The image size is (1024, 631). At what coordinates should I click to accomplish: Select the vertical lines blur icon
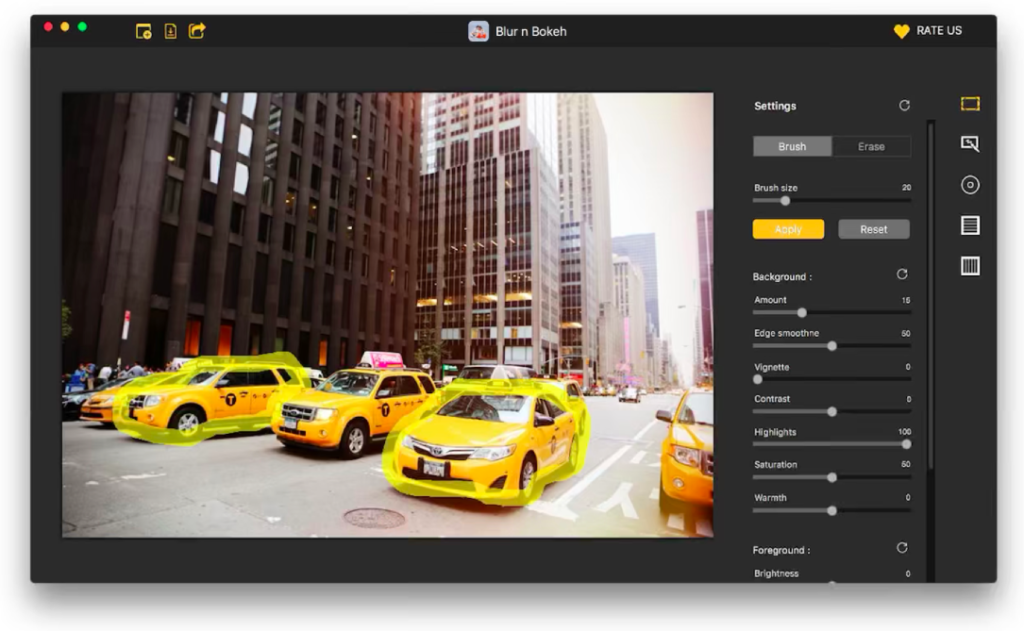pos(970,266)
